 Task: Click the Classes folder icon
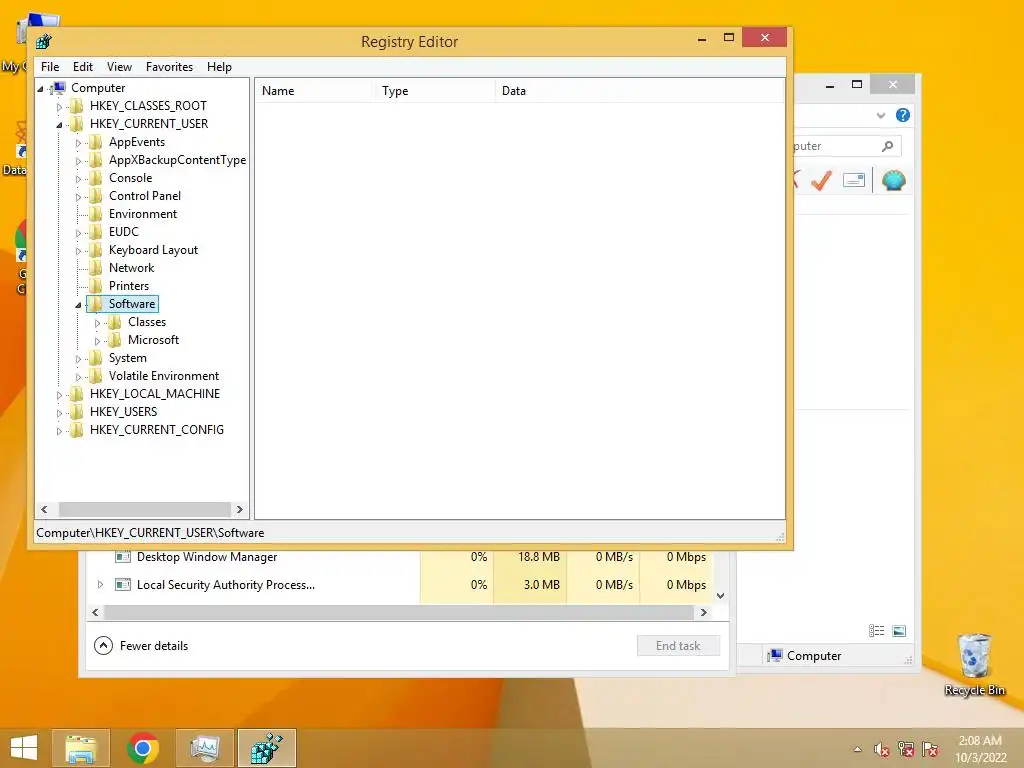pyautogui.click(x=114, y=322)
